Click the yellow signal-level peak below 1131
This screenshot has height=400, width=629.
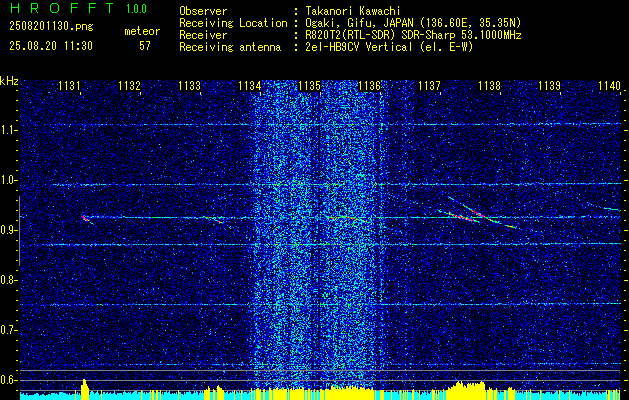[x=84, y=389]
